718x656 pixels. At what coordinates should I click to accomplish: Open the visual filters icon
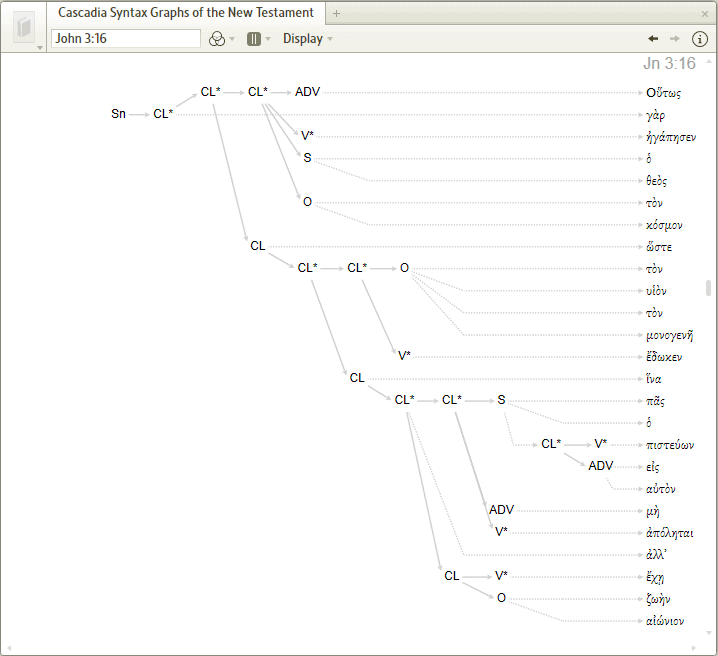(x=217, y=39)
